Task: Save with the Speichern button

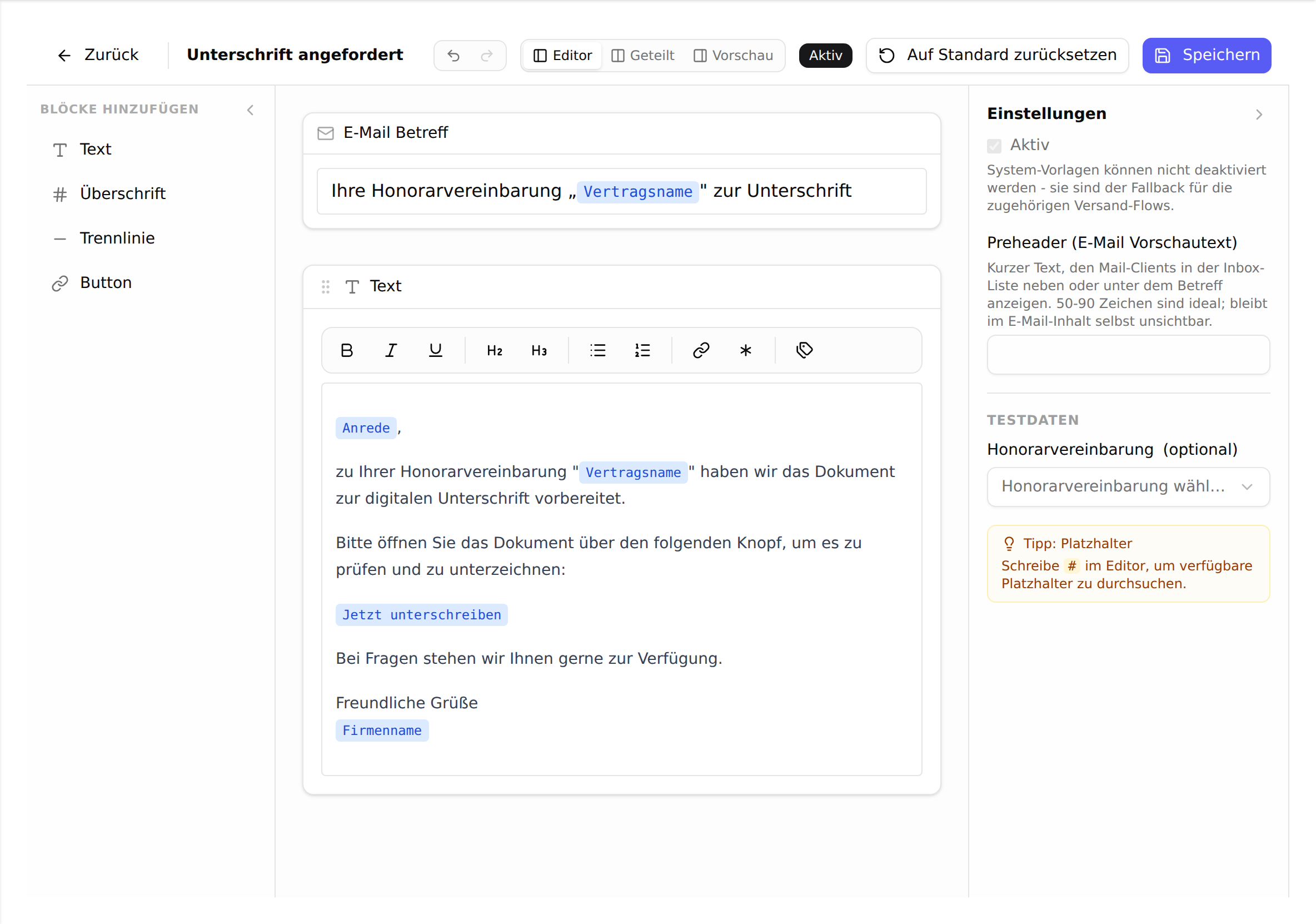Action: coord(1207,56)
